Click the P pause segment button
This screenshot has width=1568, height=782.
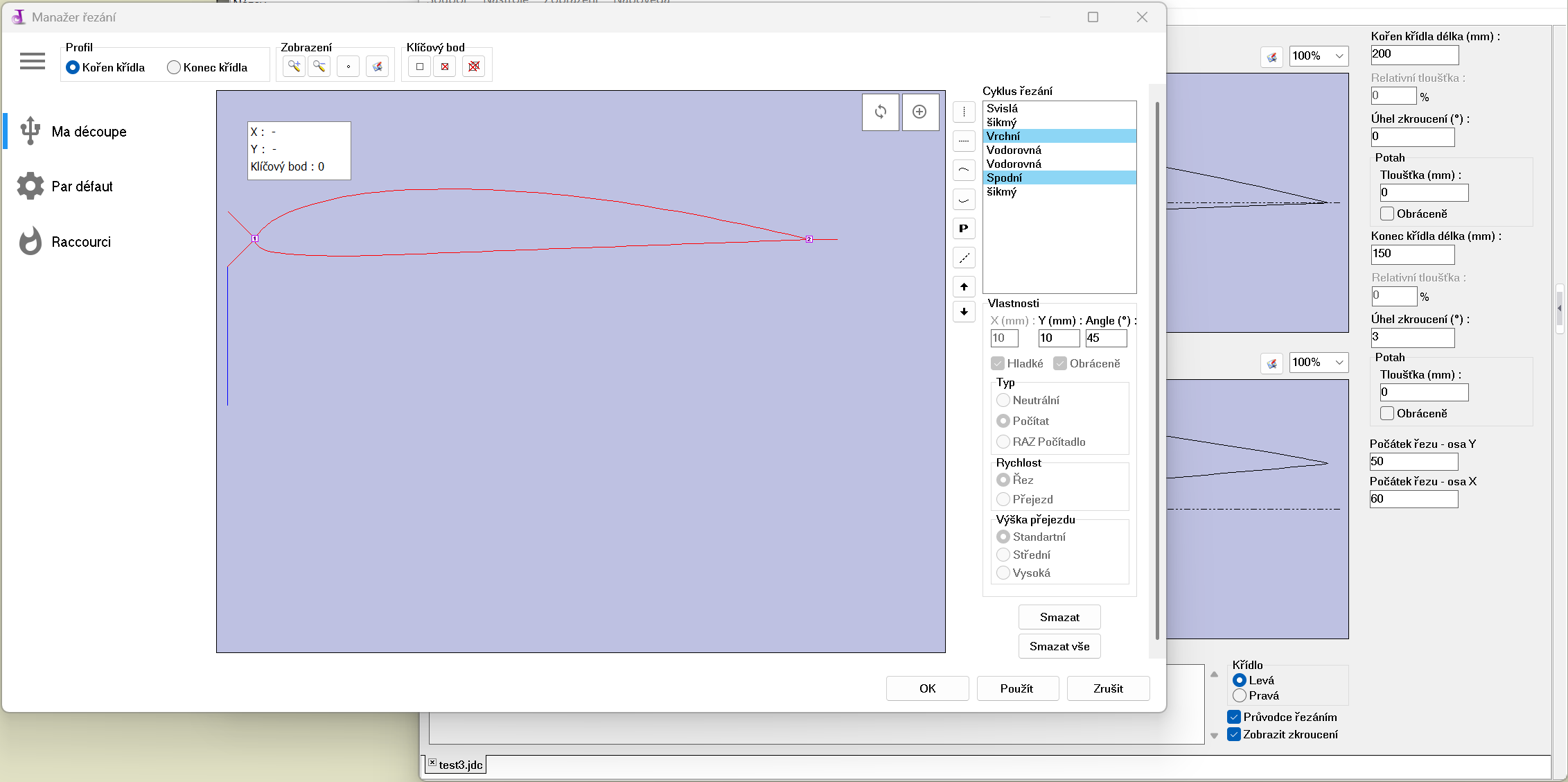click(964, 229)
